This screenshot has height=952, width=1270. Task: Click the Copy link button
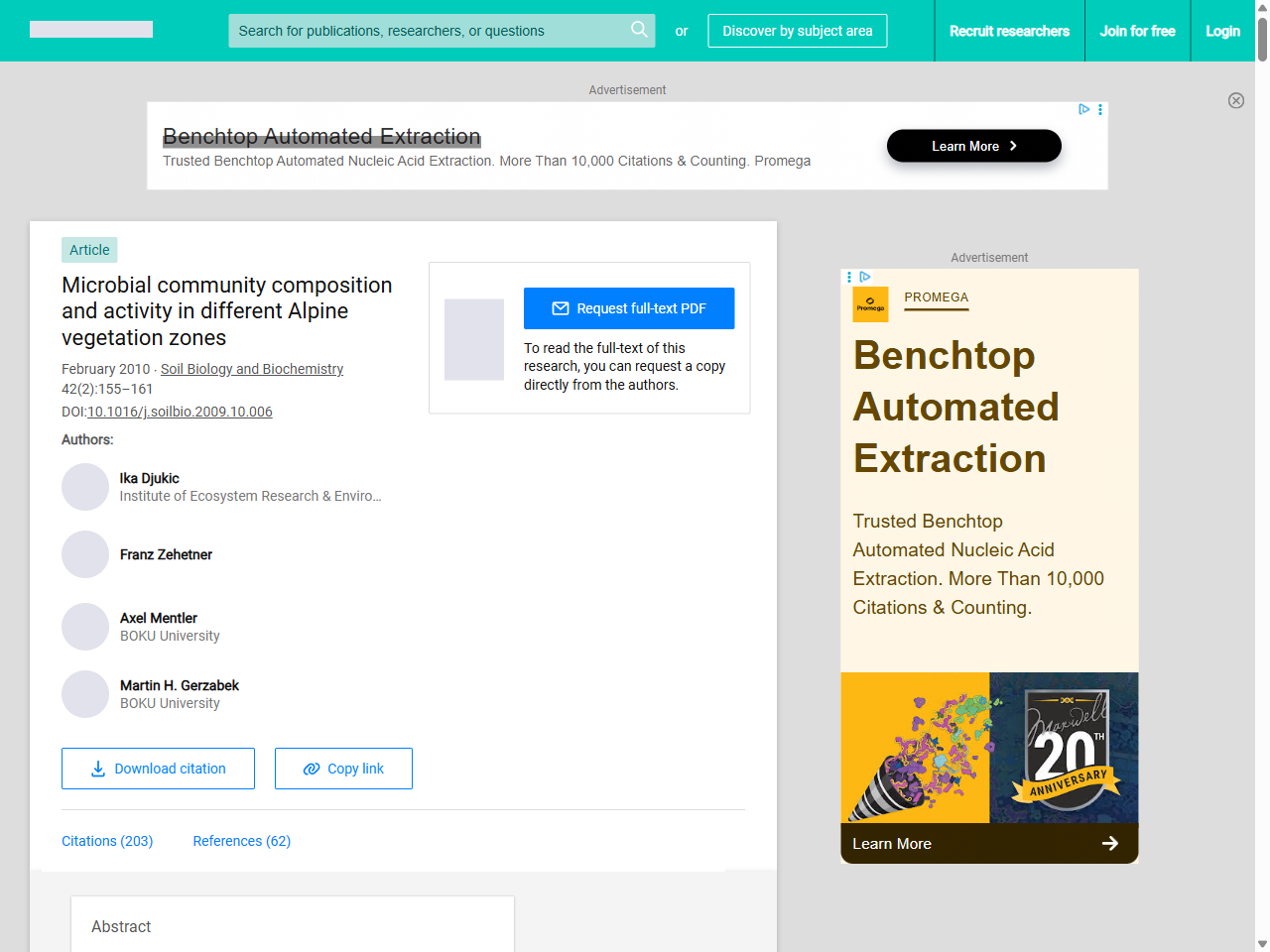pyautogui.click(x=343, y=769)
